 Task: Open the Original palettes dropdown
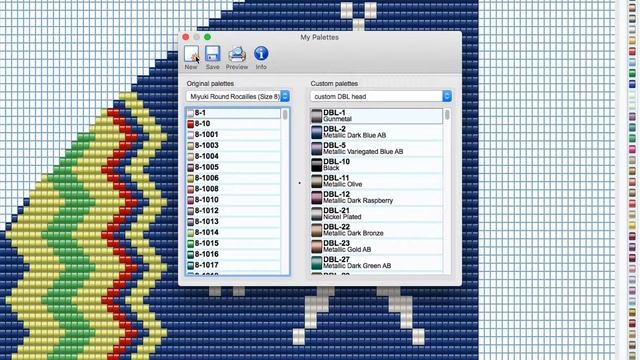[x=238, y=96]
